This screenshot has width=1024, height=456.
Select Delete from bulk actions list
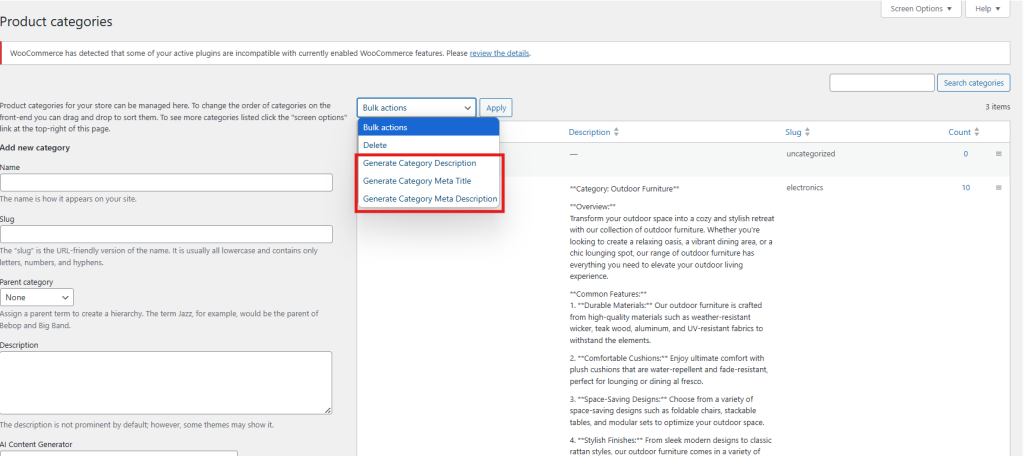point(428,145)
